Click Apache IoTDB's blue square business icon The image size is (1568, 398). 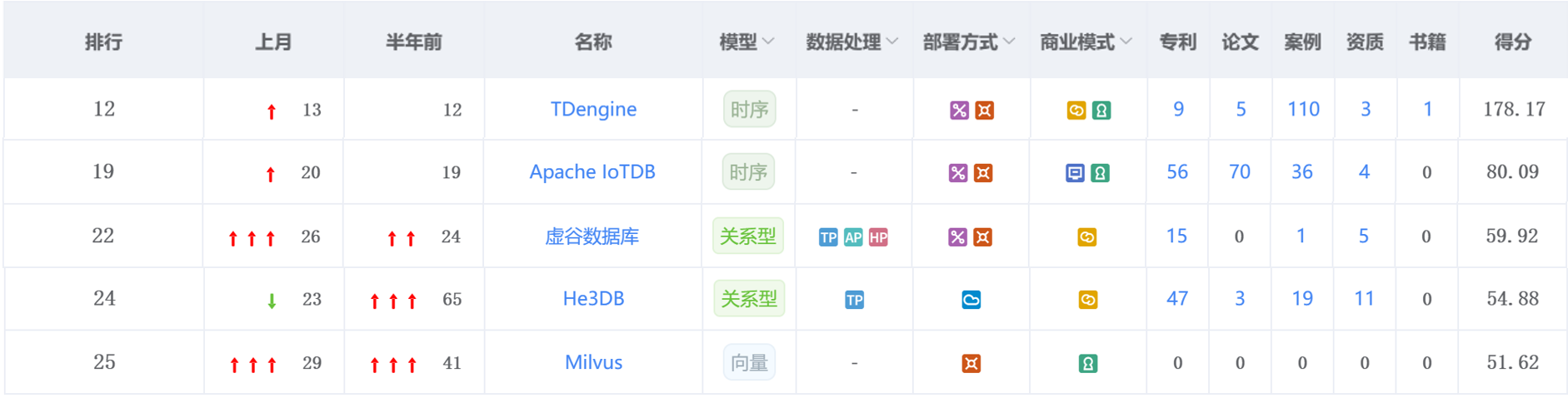[1075, 173]
